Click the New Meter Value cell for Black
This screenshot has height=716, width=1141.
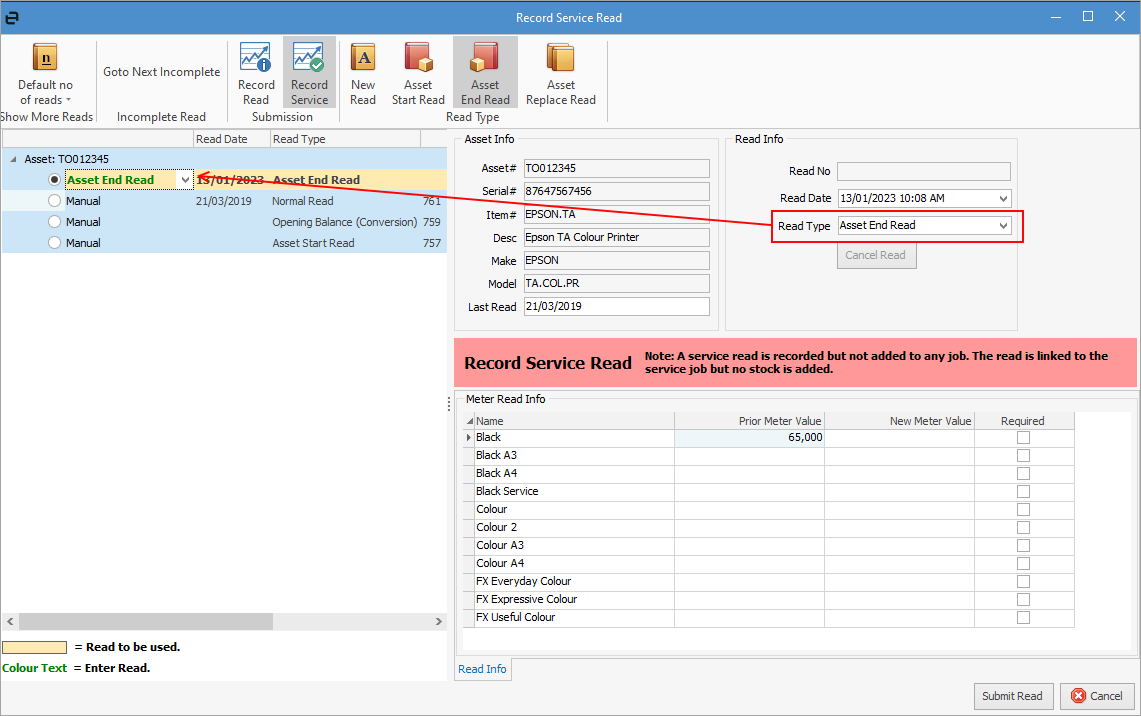pos(898,438)
